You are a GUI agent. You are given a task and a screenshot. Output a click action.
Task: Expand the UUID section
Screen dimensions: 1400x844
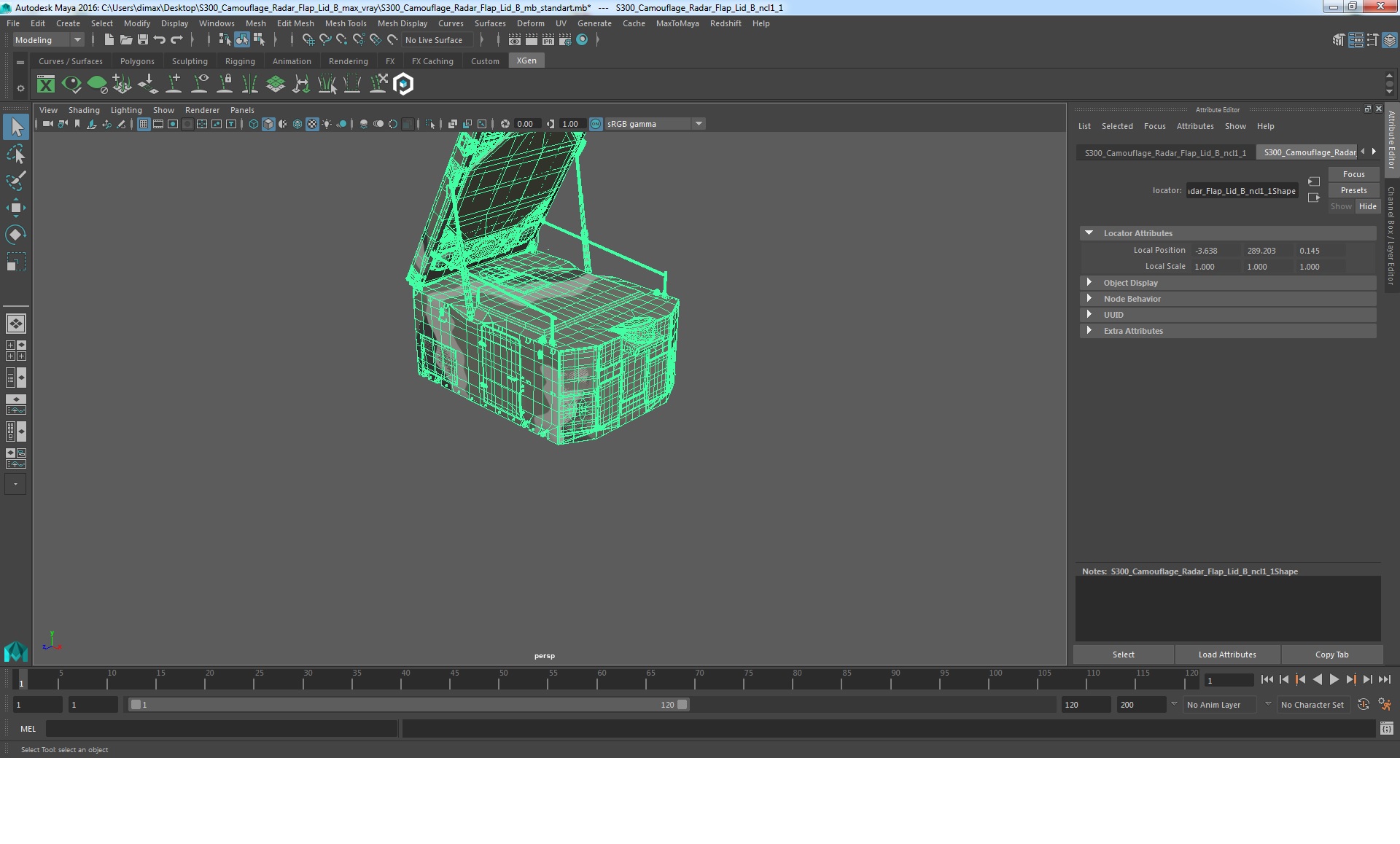[1228, 315]
